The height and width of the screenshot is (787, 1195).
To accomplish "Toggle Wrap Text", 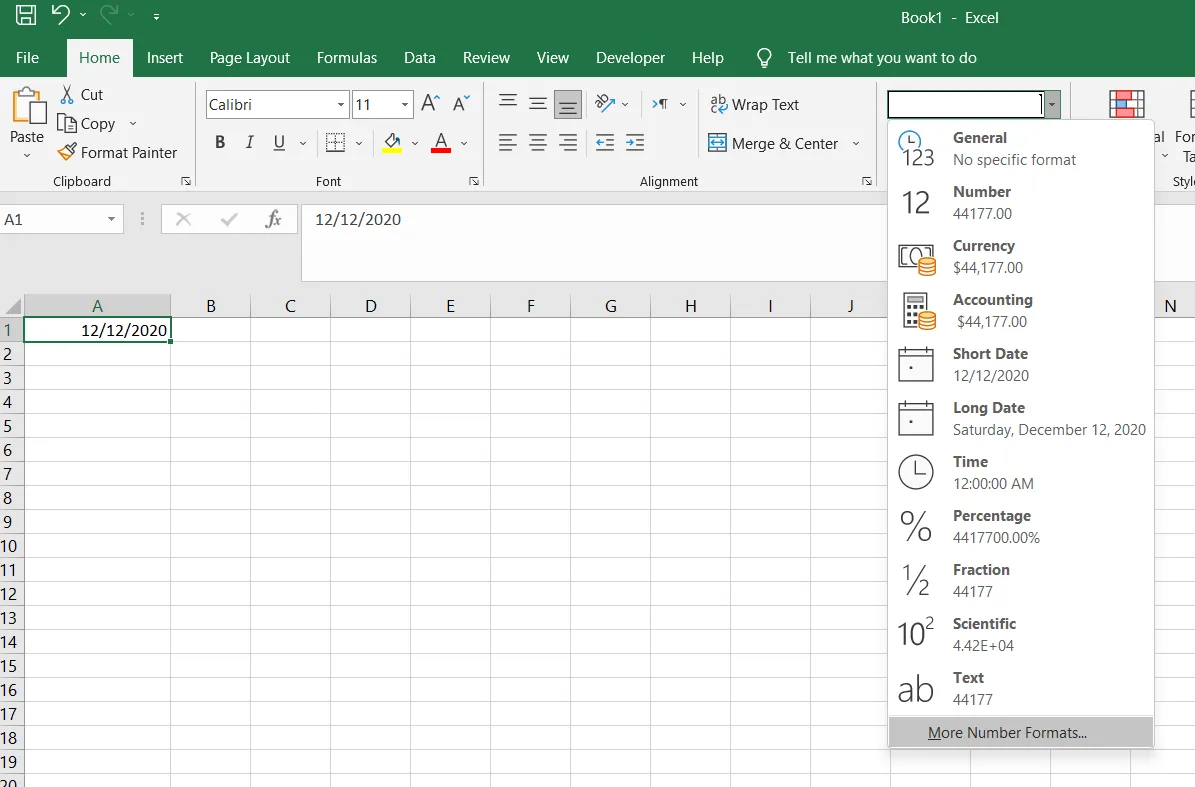I will point(754,104).
